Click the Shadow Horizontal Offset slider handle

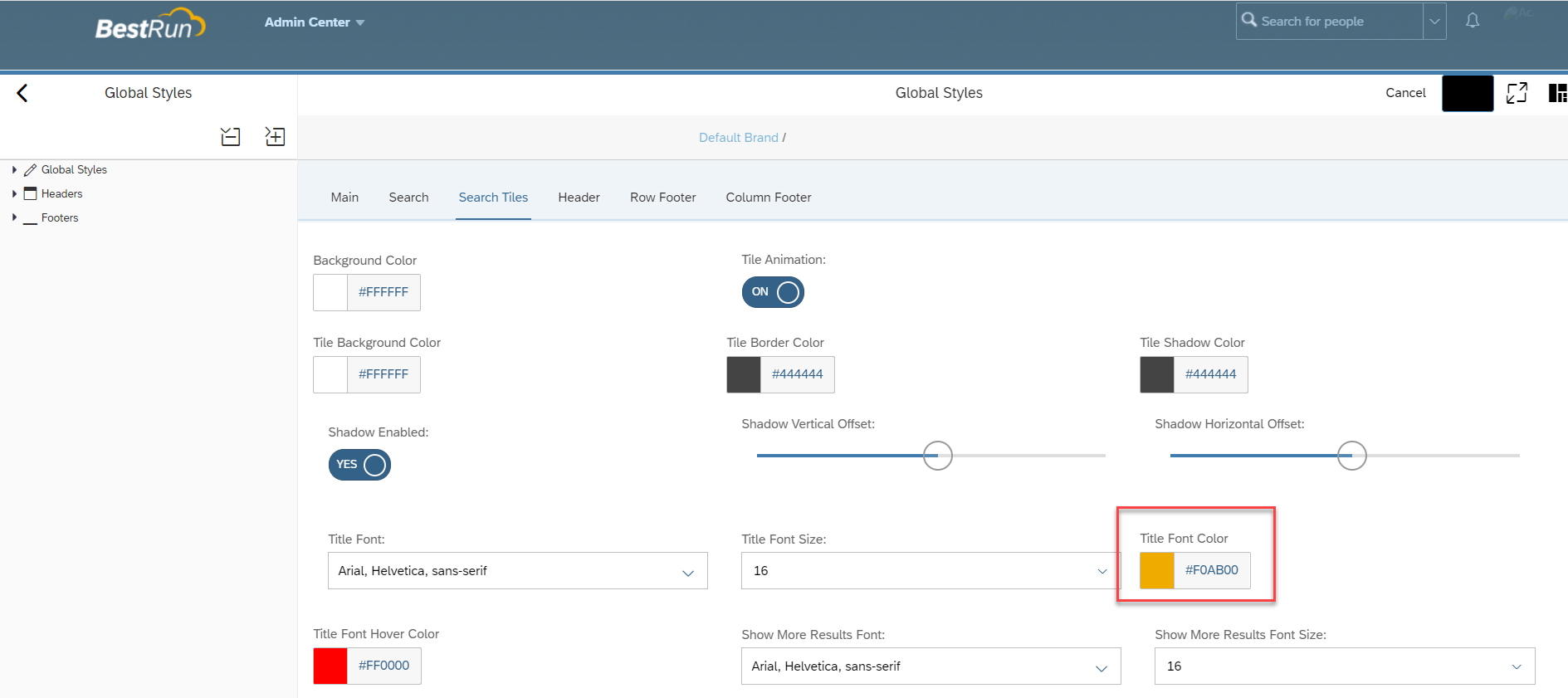tap(1351, 456)
